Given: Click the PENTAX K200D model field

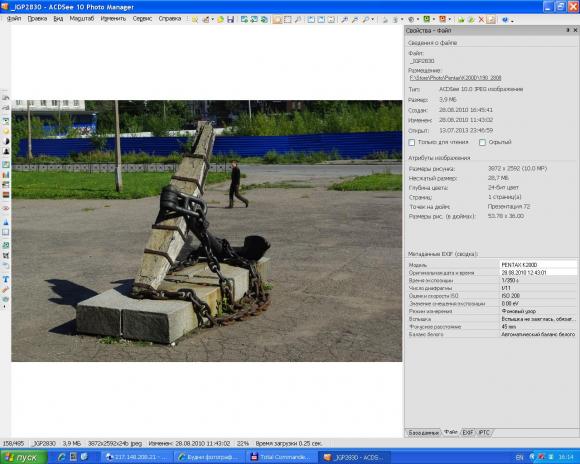Looking at the screenshot, I should click(x=538, y=265).
